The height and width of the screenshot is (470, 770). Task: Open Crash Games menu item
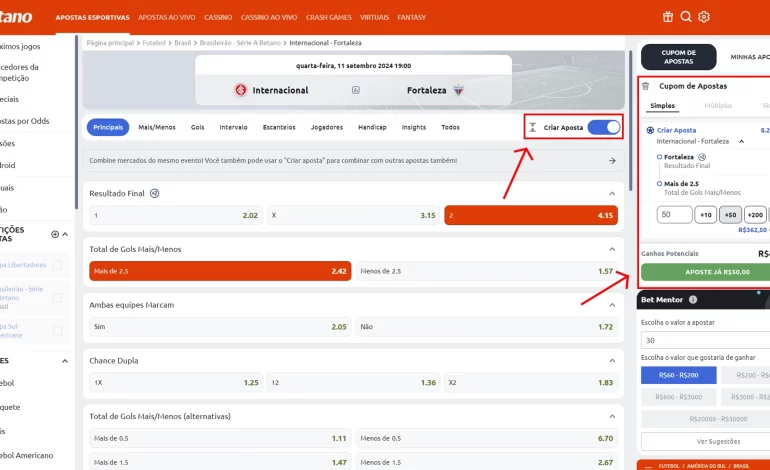click(329, 18)
